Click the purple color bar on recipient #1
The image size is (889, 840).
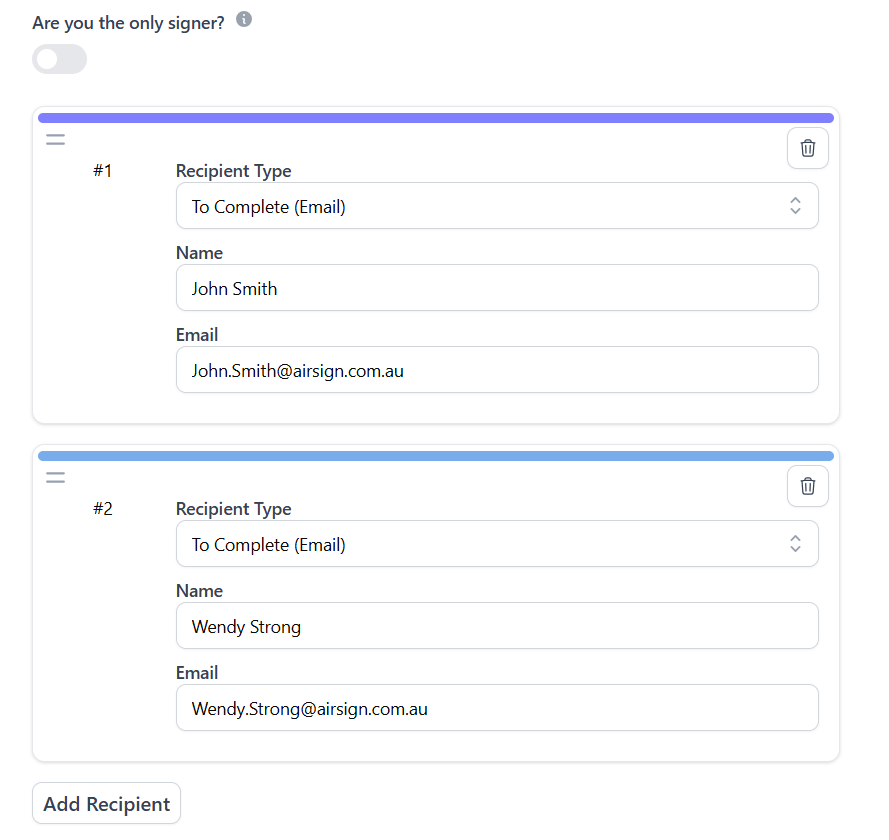(436, 118)
